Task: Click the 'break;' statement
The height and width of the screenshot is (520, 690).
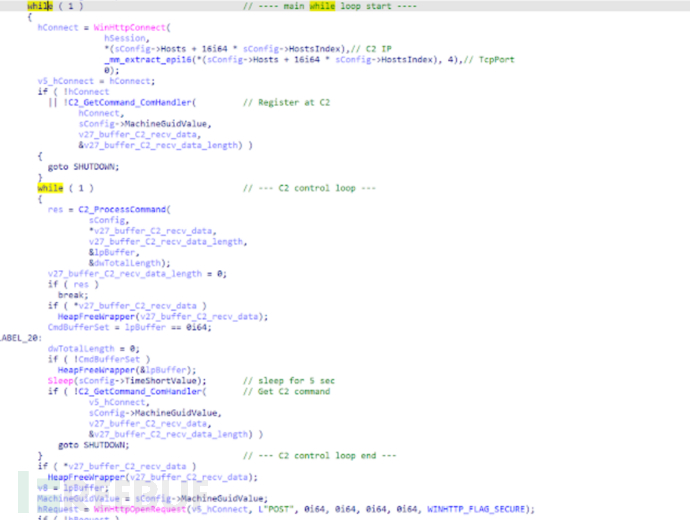Action: click(73, 295)
